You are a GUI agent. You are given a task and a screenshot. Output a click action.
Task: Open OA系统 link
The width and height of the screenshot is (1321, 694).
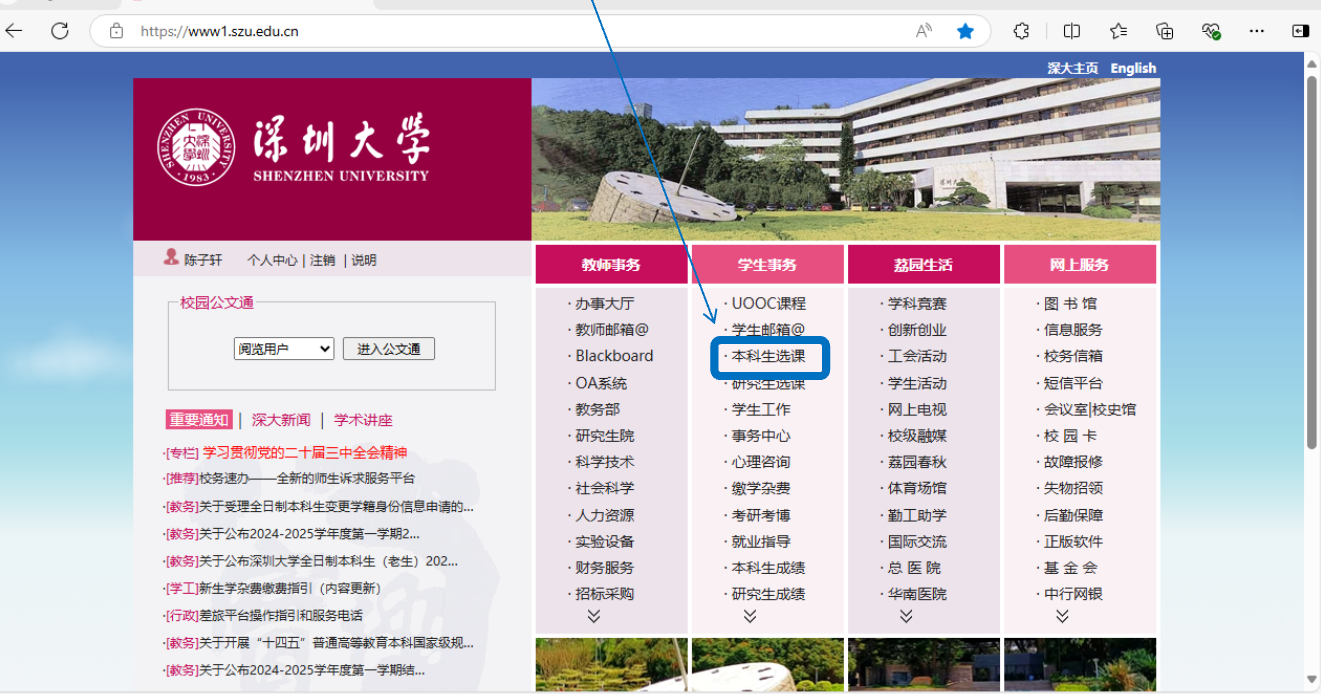(601, 383)
